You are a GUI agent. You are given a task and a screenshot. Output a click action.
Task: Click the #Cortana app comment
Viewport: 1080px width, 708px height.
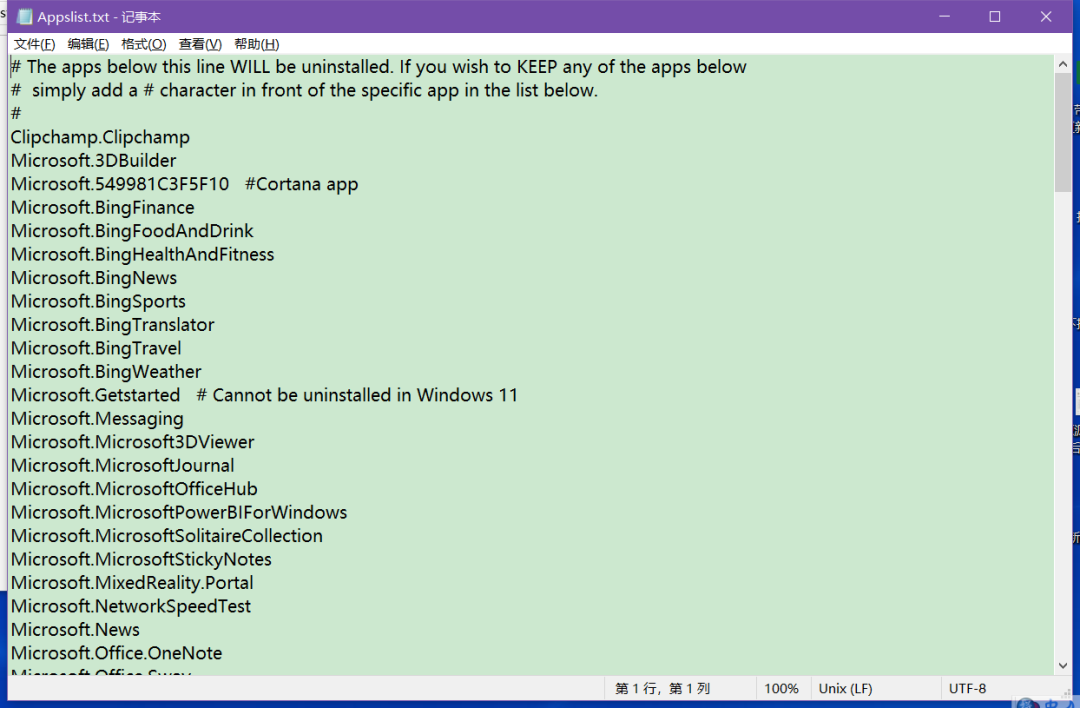click(x=302, y=185)
